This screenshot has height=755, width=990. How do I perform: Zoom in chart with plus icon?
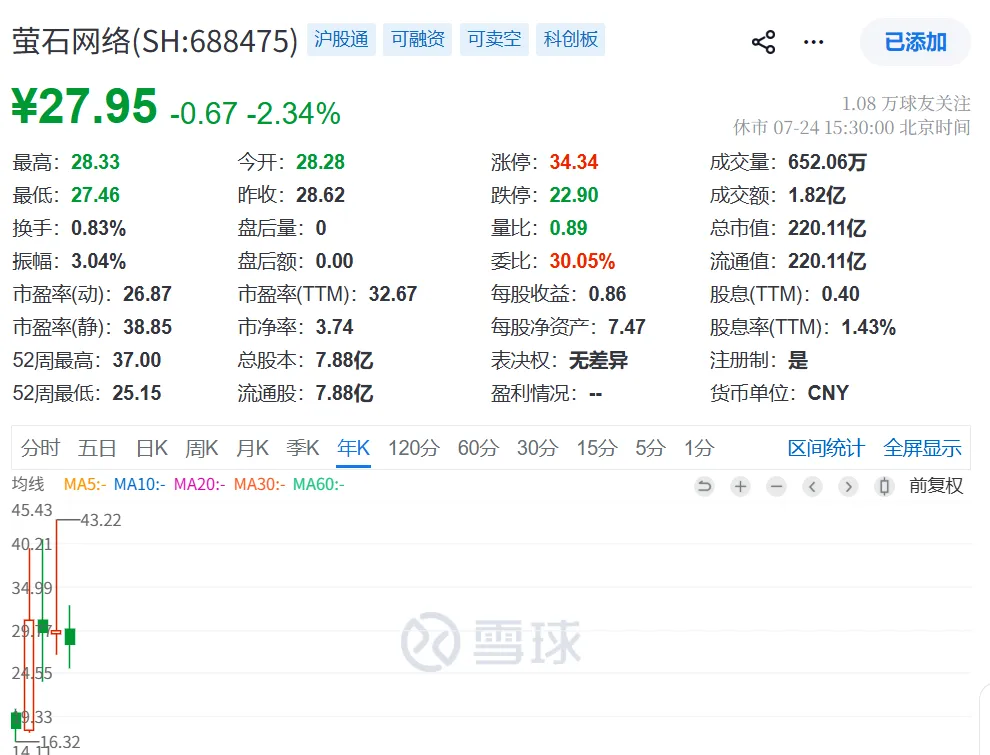coord(741,486)
